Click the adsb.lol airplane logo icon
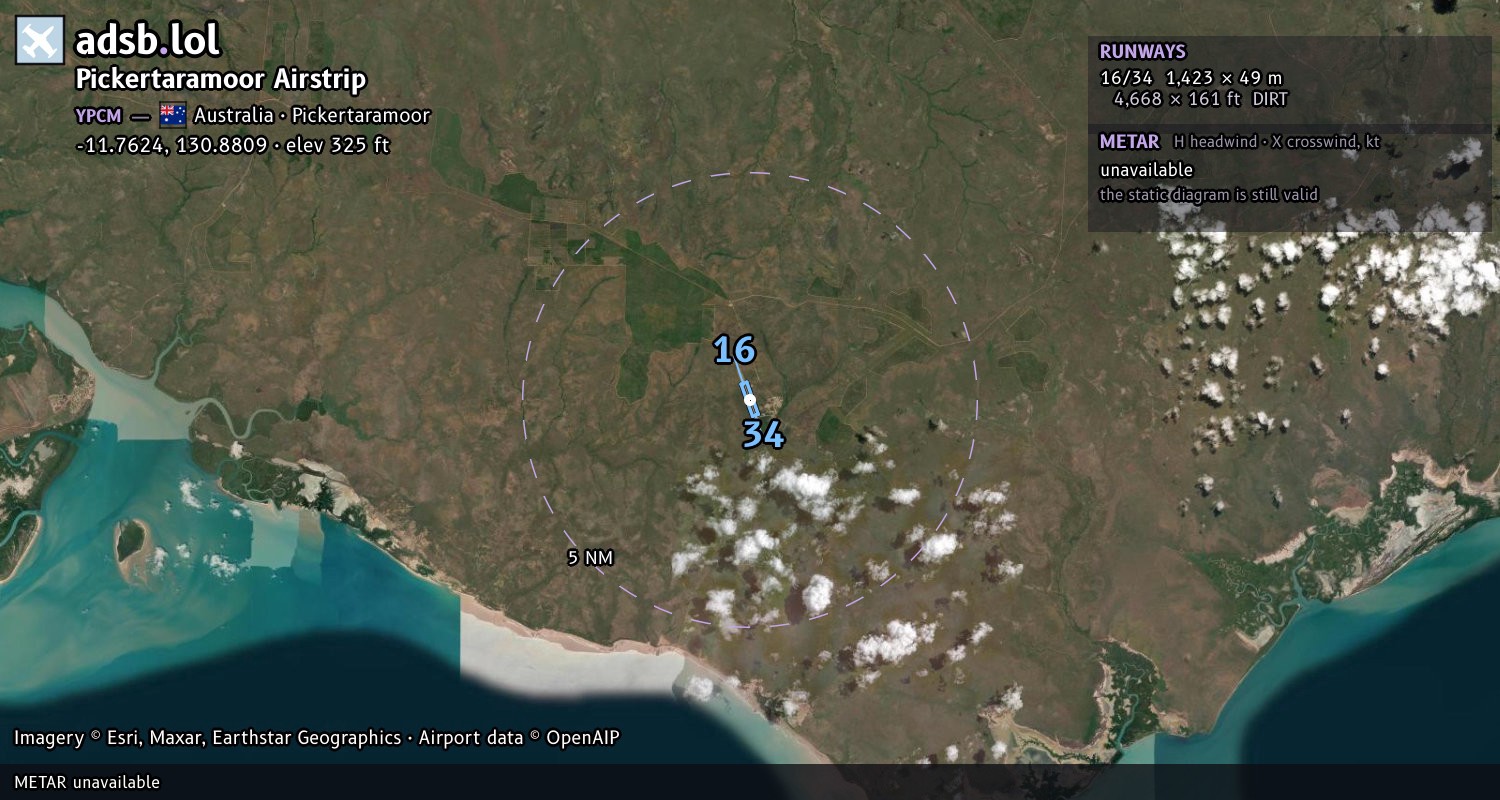The height and width of the screenshot is (800, 1500). [39, 41]
